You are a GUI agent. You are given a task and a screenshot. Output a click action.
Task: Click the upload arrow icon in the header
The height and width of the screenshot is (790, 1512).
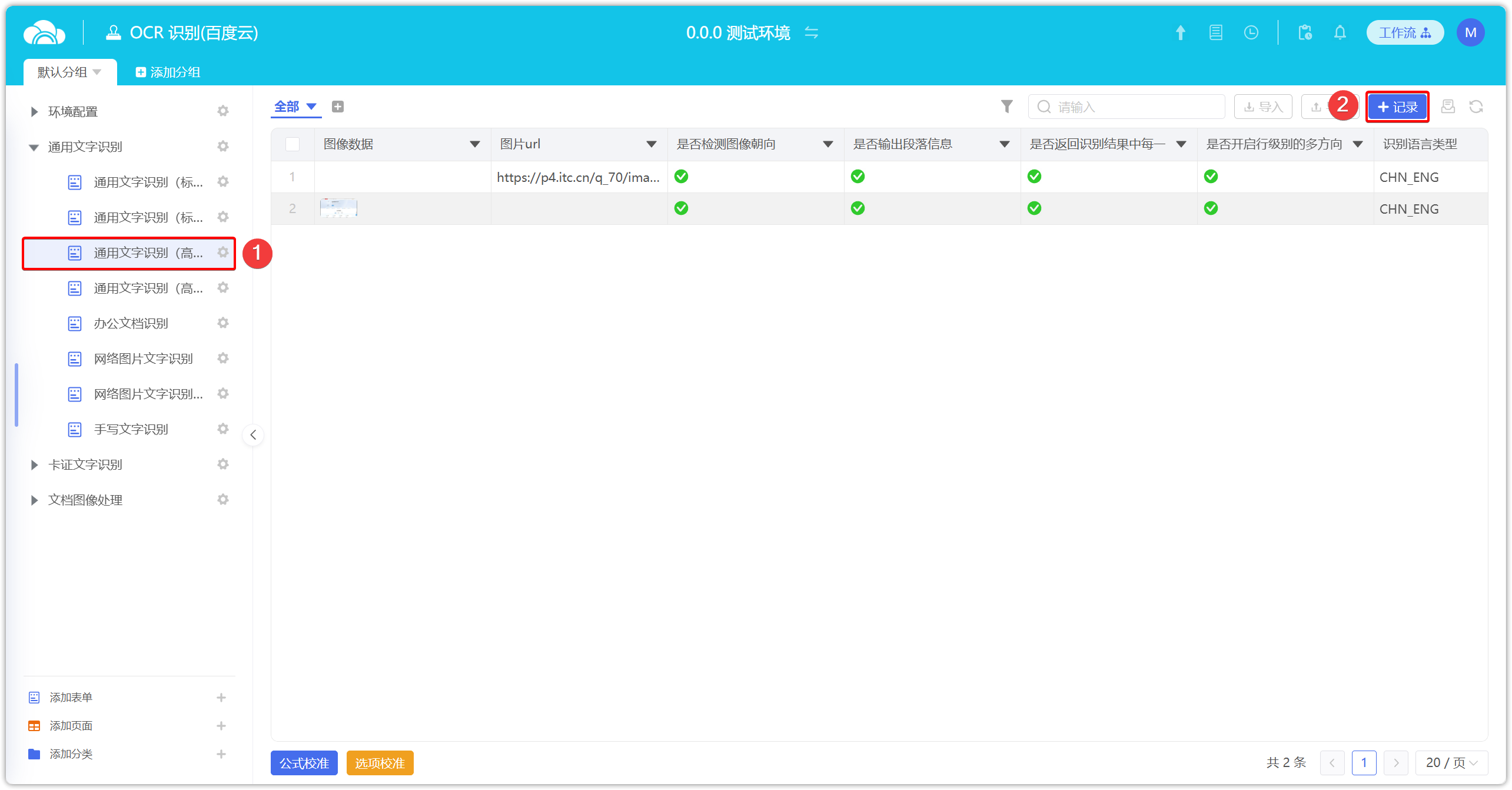click(x=1180, y=32)
